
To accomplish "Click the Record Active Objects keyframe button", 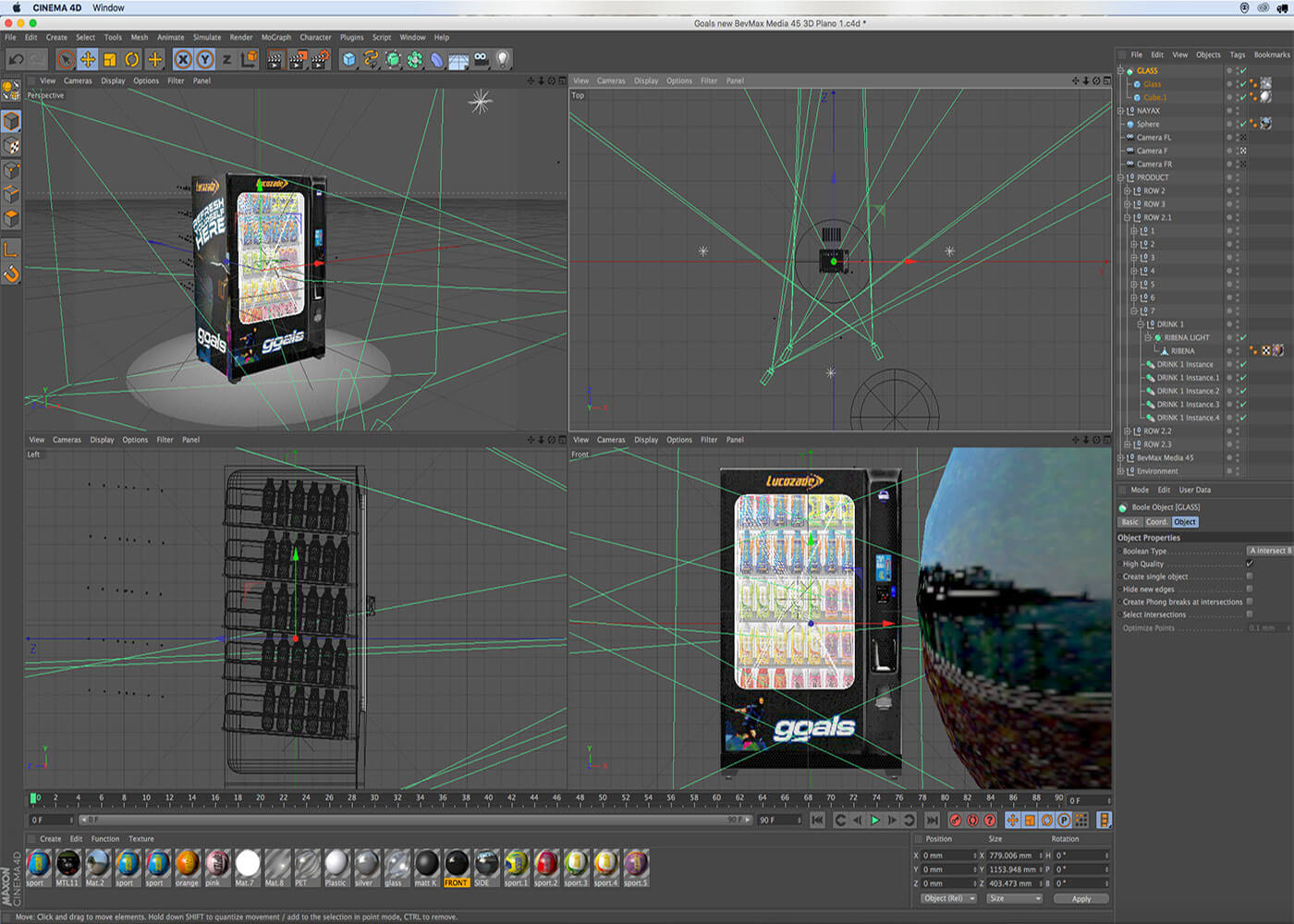I will [x=956, y=820].
